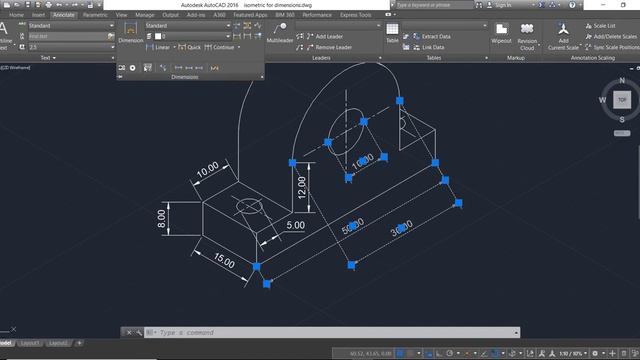Switch to the Home ribbon tab
Image resolution: width=640 pixels, height=360 pixels.
[x=16, y=15]
